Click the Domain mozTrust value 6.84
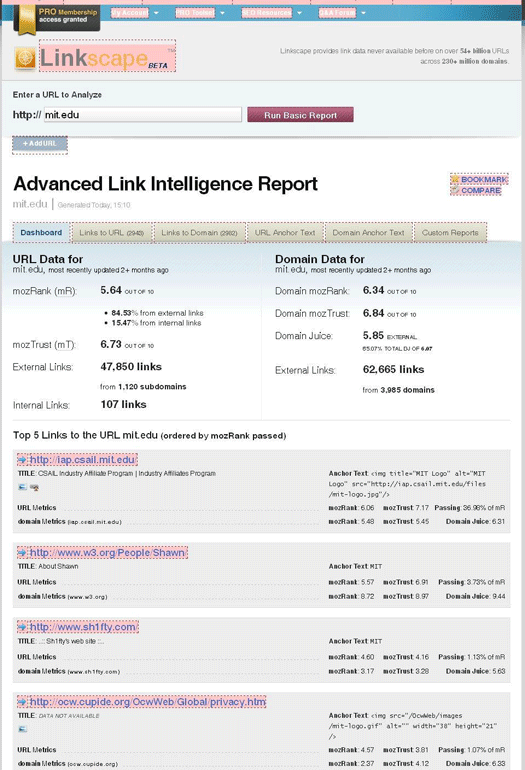Screen dimensions: 525x770 (x=373, y=313)
